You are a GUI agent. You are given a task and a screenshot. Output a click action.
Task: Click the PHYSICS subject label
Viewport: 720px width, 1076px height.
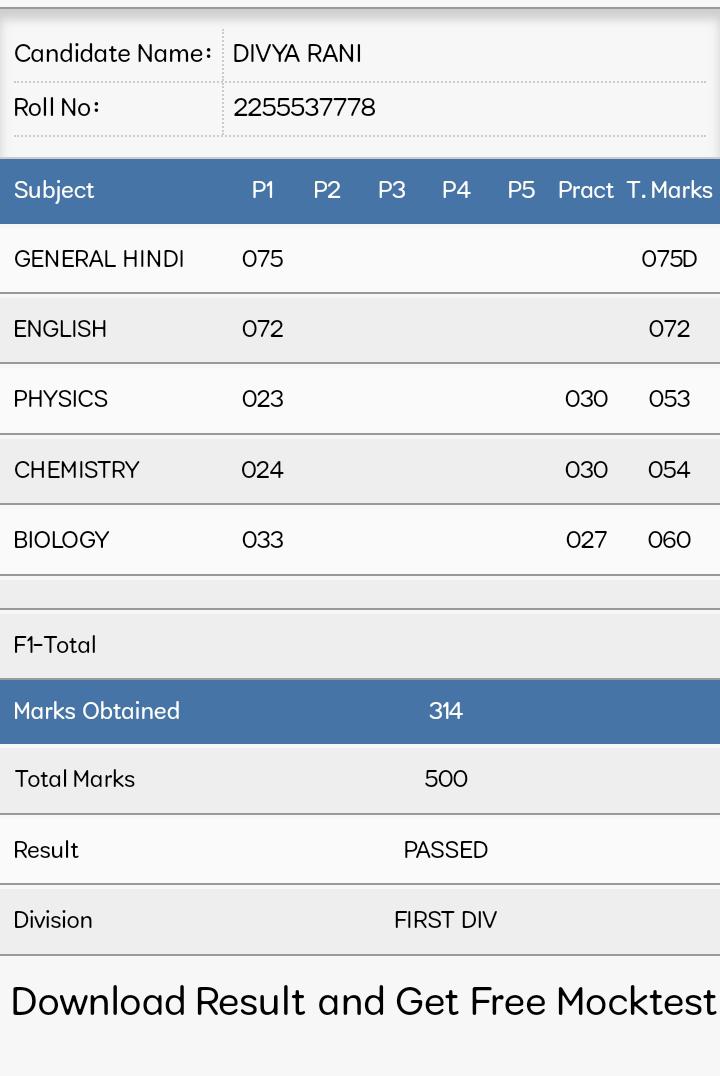pos(60,399)
